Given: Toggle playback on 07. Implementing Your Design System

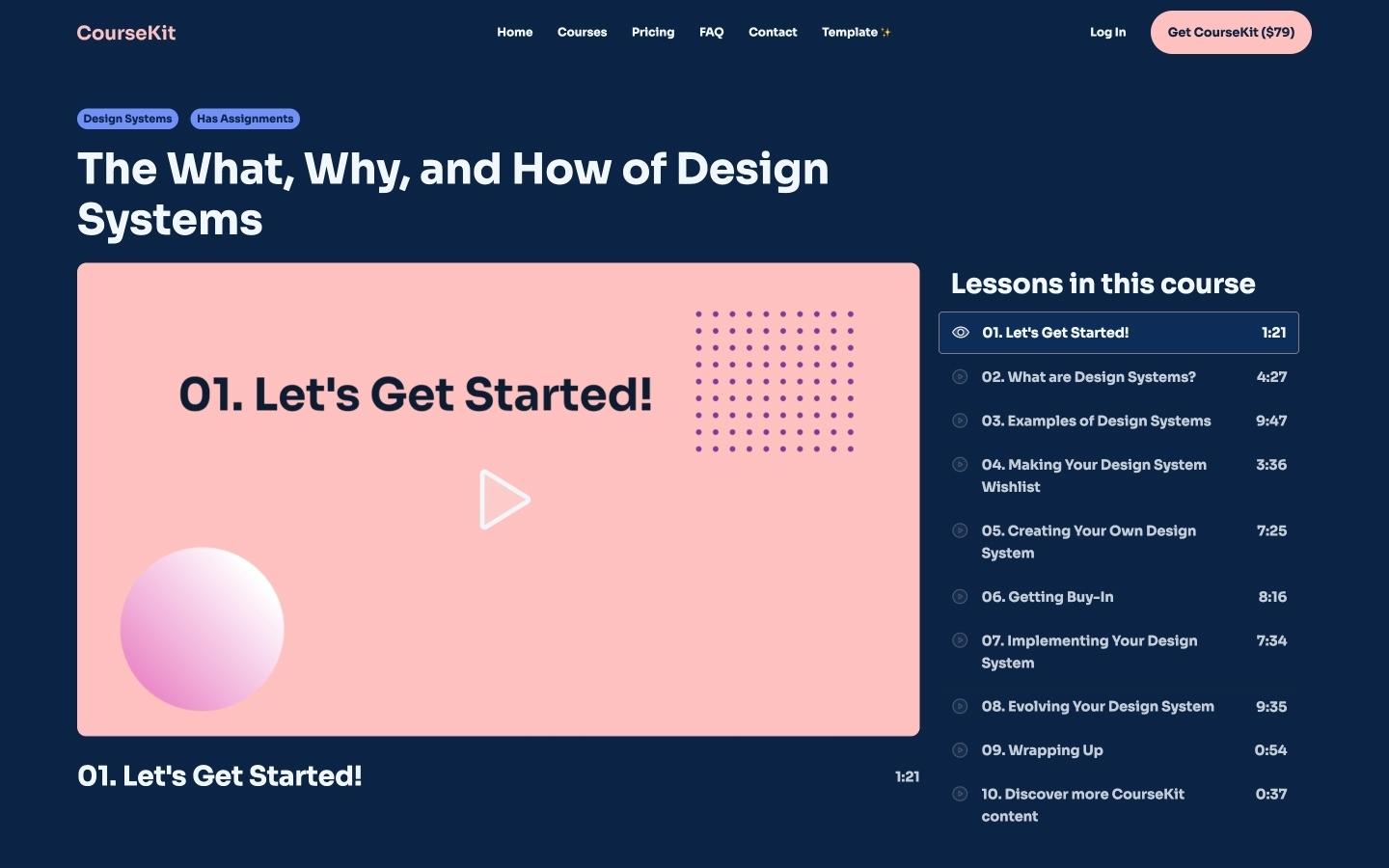Looking at the screenshot, I should click(961, 639).
